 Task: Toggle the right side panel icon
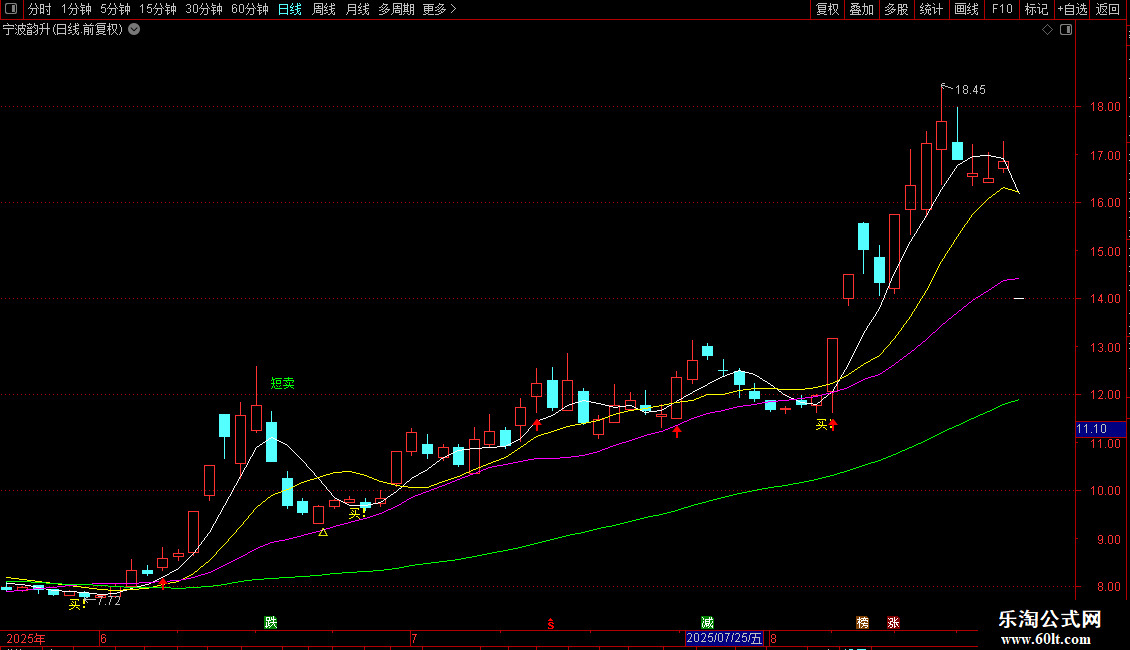tap(1066, 30)
